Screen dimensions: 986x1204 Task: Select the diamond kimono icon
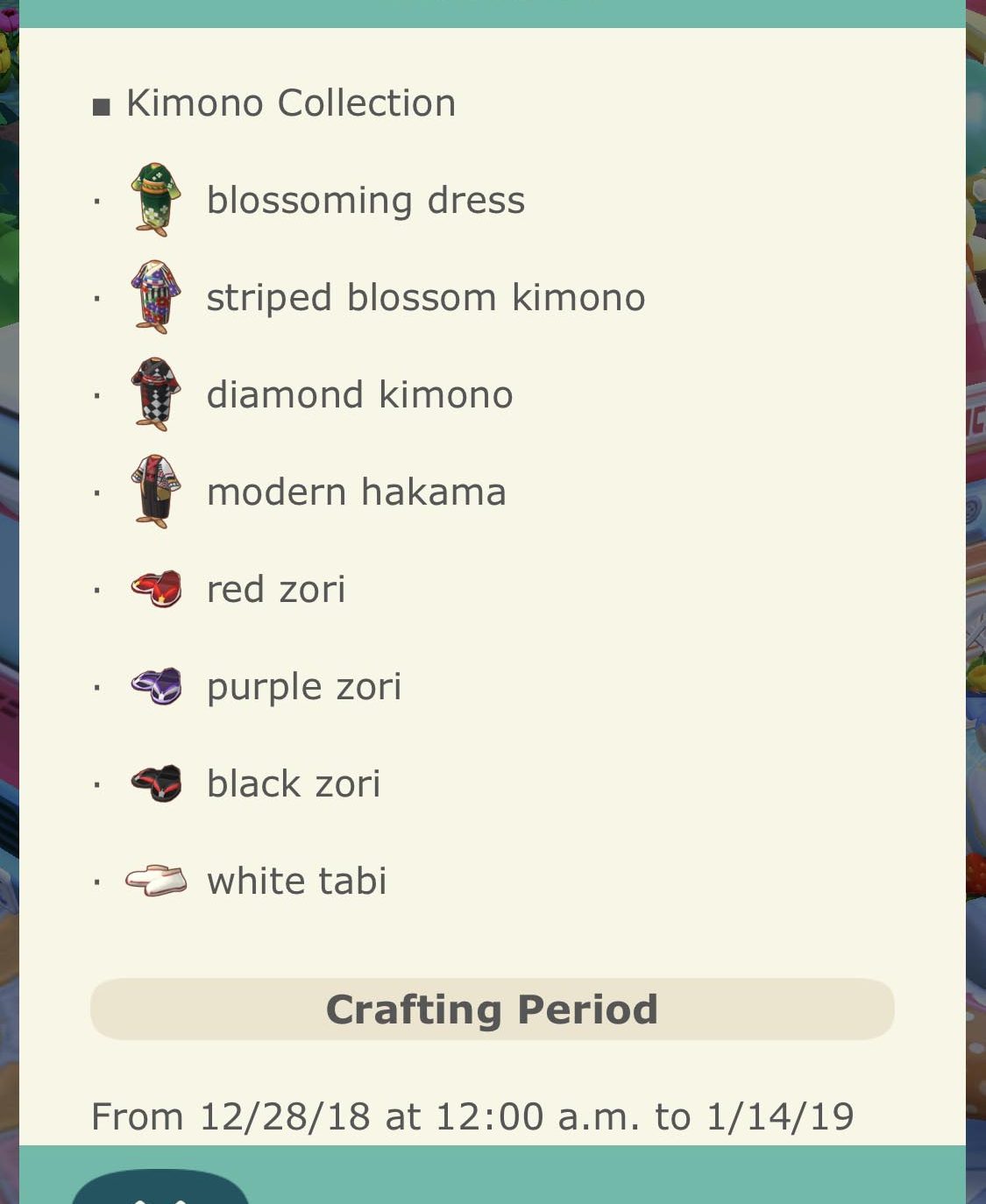pos(156,394)
